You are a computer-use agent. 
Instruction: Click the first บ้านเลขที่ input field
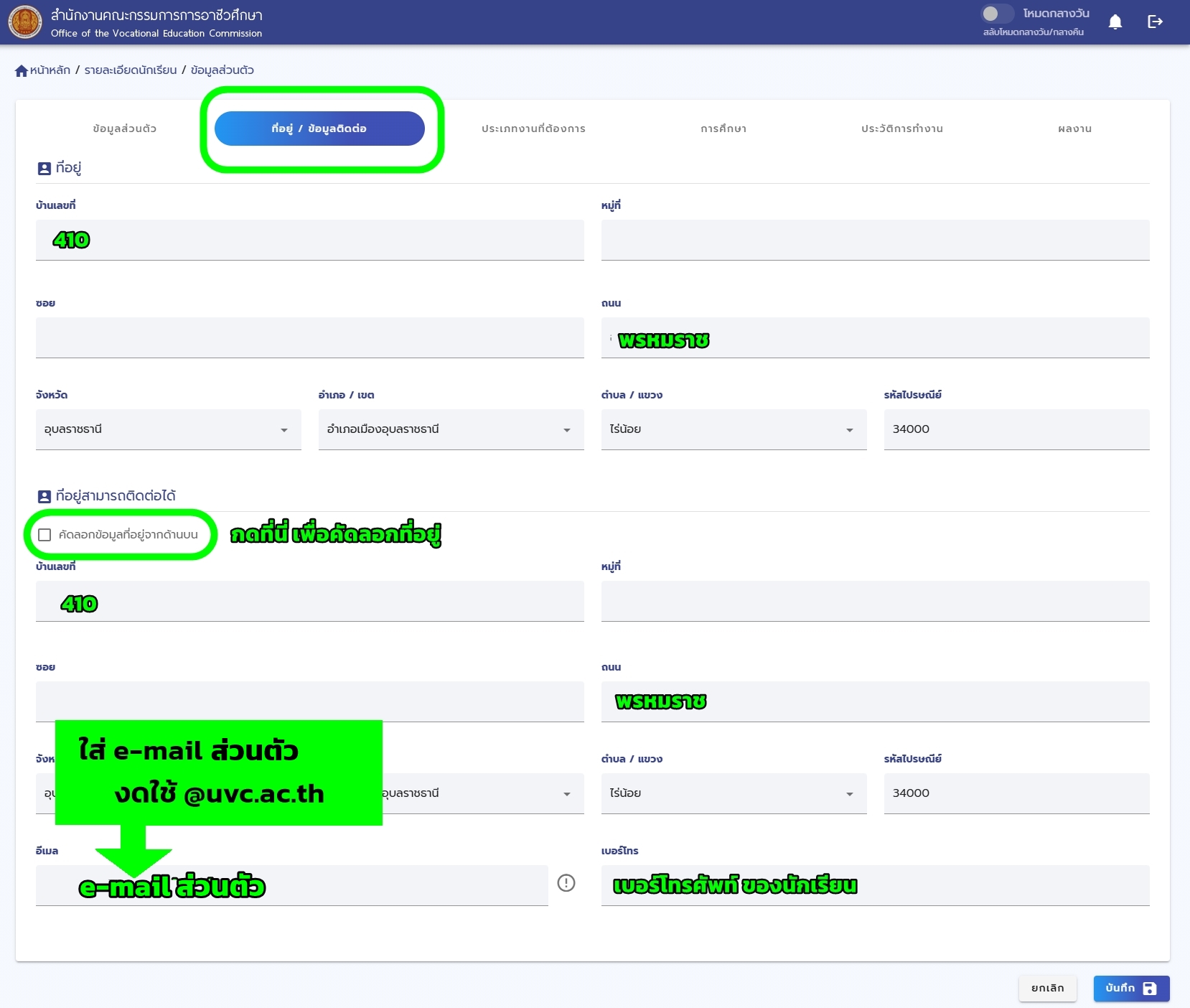[310, 240]
